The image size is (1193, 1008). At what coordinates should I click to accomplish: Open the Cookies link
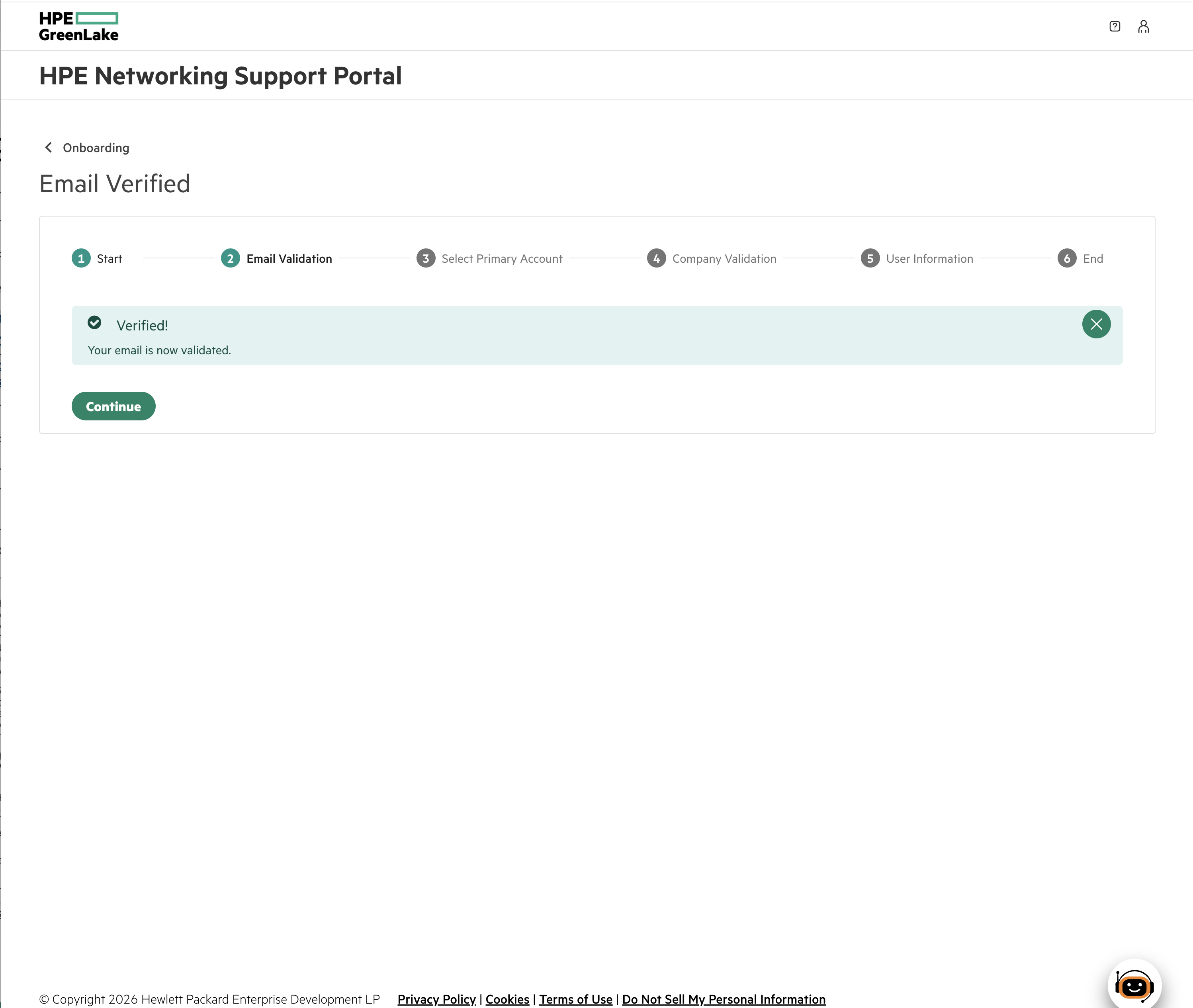point(507,999)
